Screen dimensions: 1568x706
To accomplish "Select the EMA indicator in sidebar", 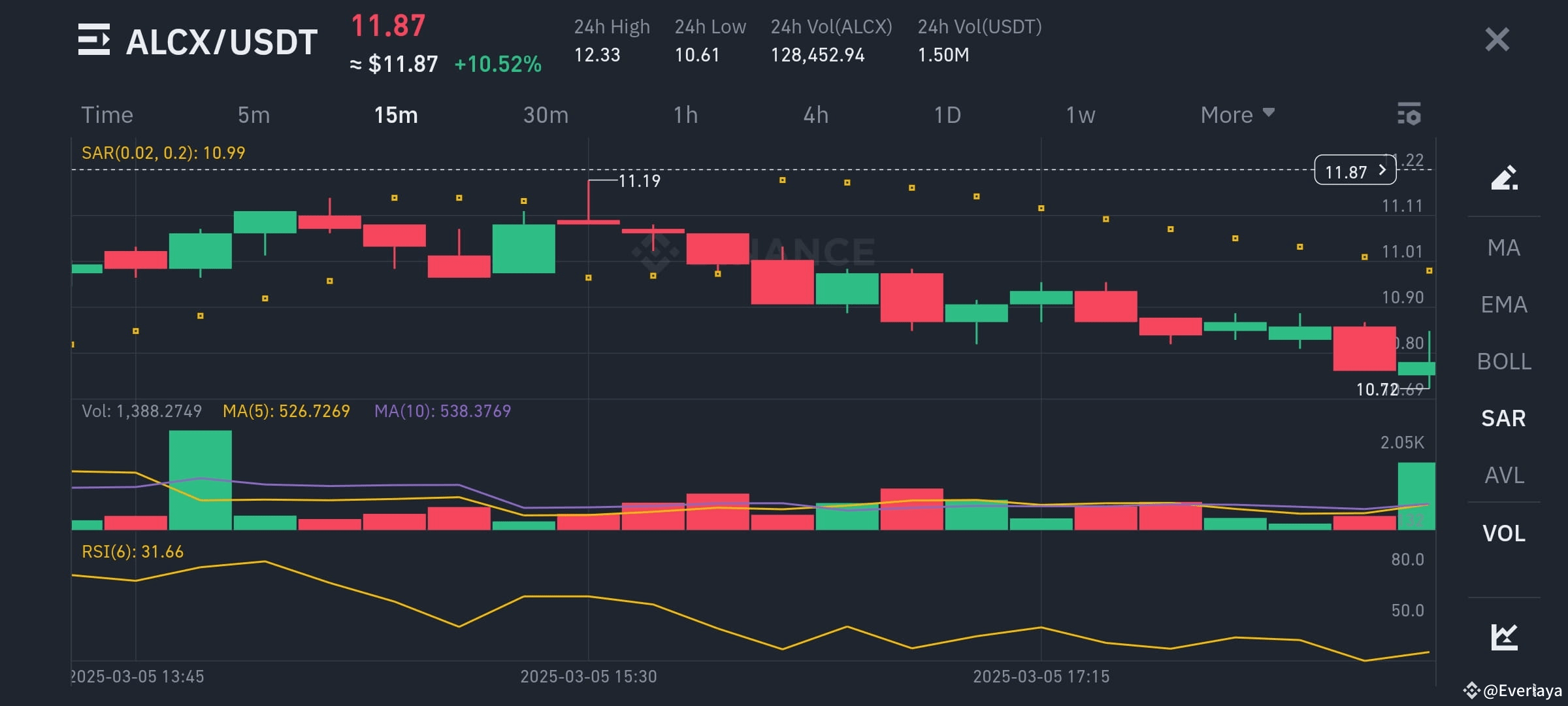I will click(1505, 304).
